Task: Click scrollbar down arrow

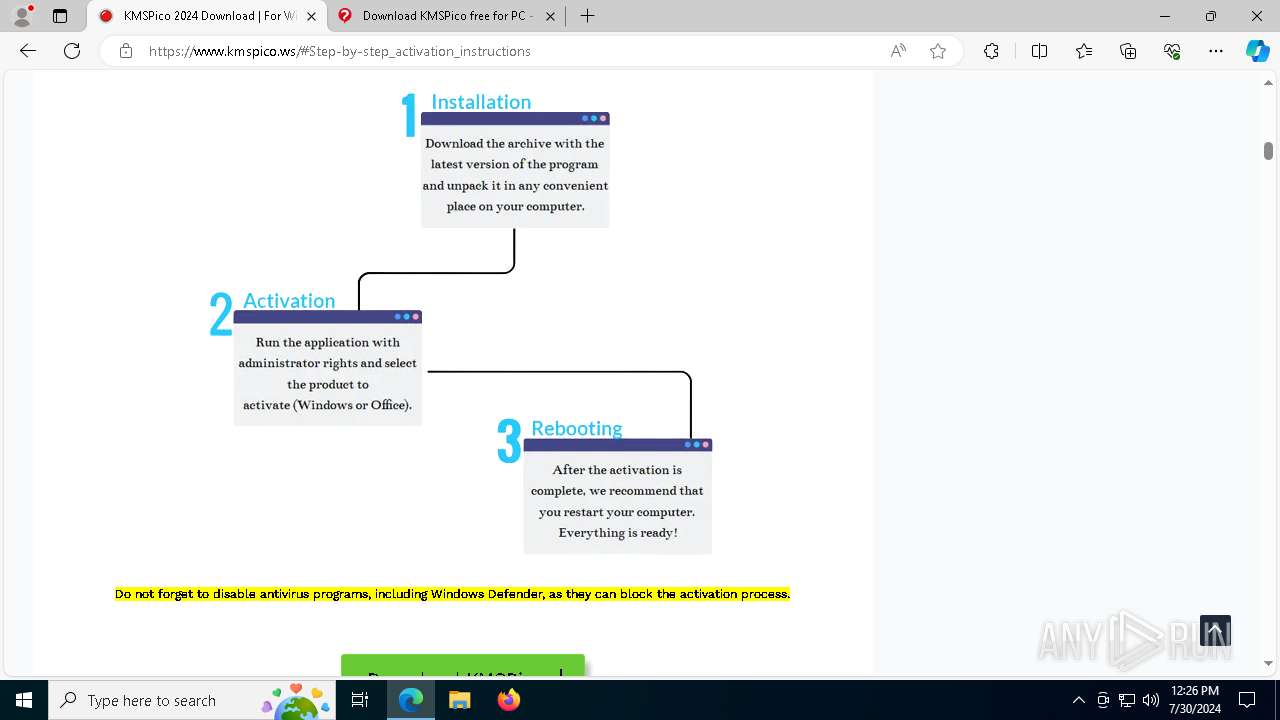Action: pyautogui.click(x=1268, y=663)
